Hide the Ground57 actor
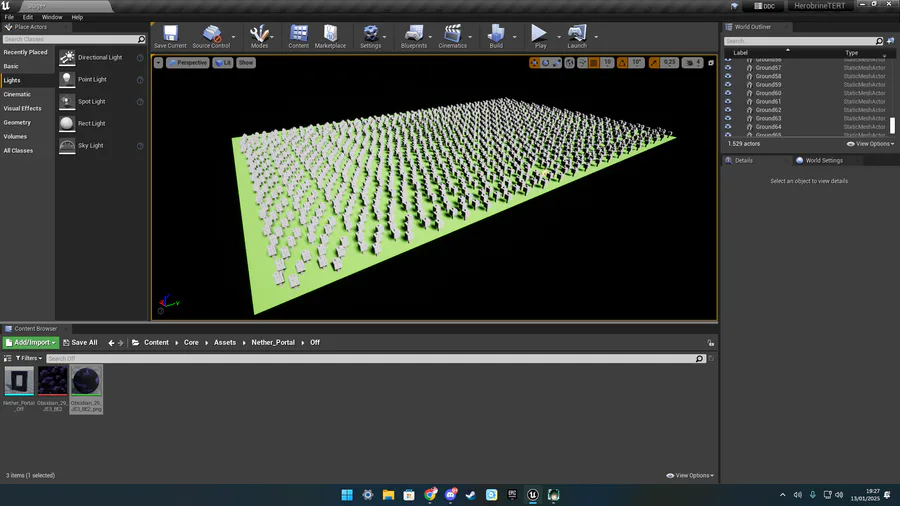 tap(728, 68)
